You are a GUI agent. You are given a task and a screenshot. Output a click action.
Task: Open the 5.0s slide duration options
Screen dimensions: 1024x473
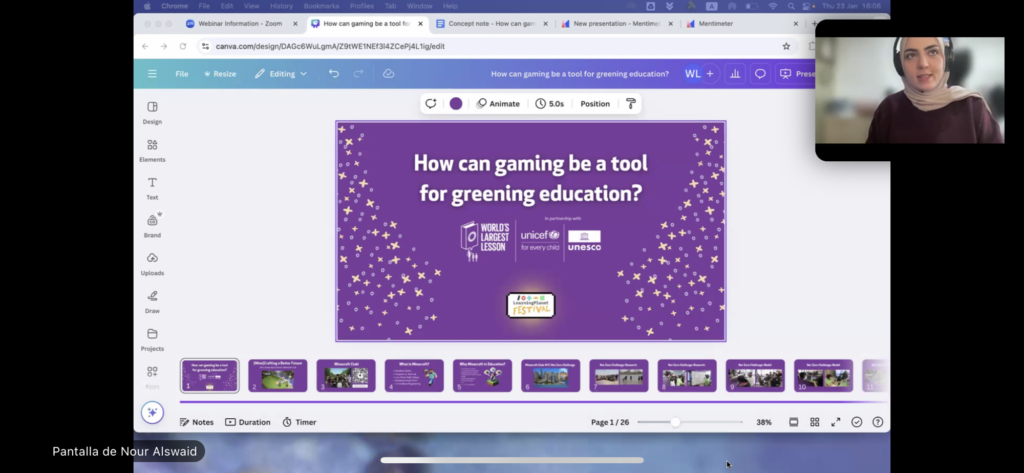pyautogui.click(x=550, y=103)
